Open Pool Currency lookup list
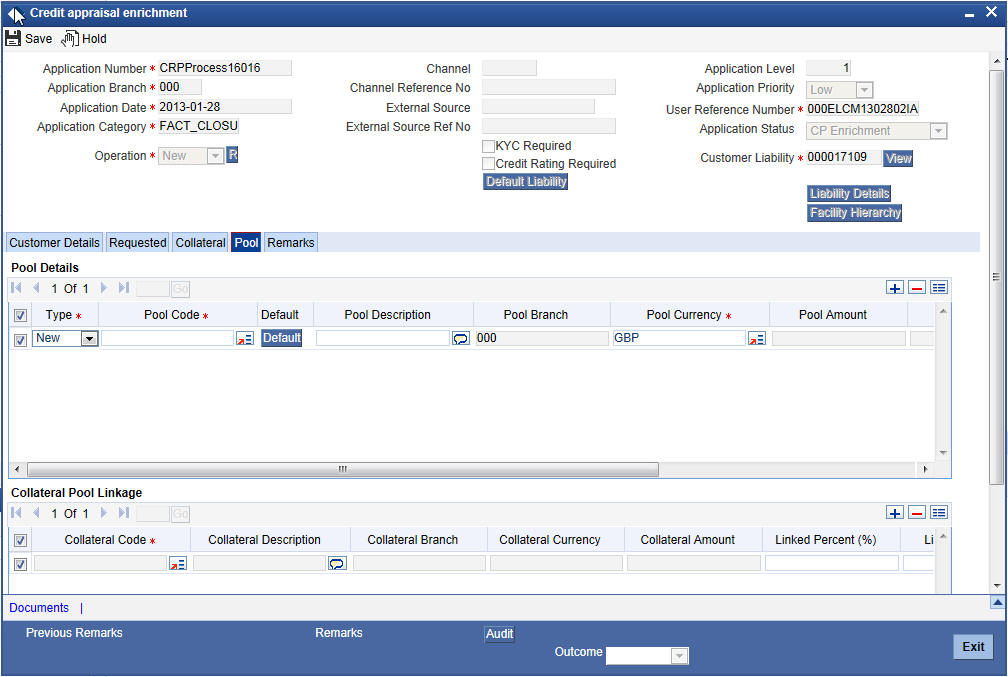 (757, 338)
